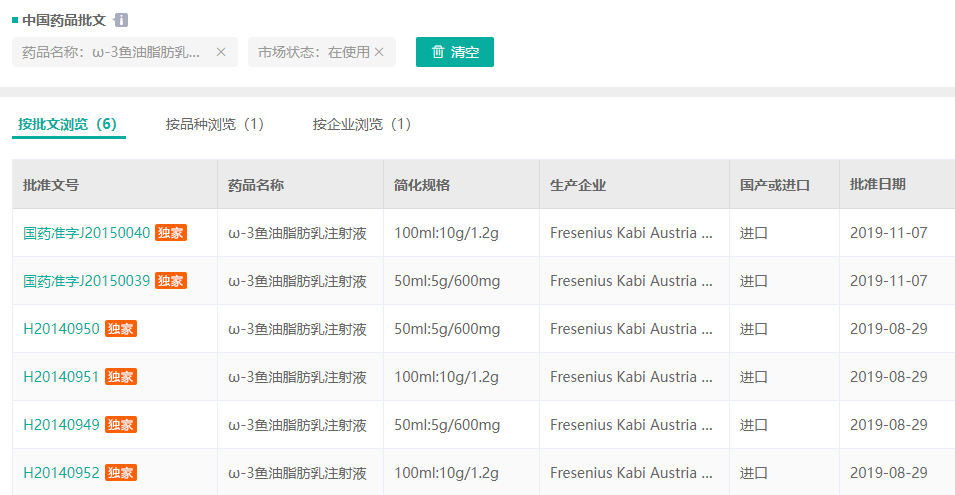955x495 pixels.
Task: Click the 独家 badge next to 国药准字J20150040
Action: click(x=171, y=233)
